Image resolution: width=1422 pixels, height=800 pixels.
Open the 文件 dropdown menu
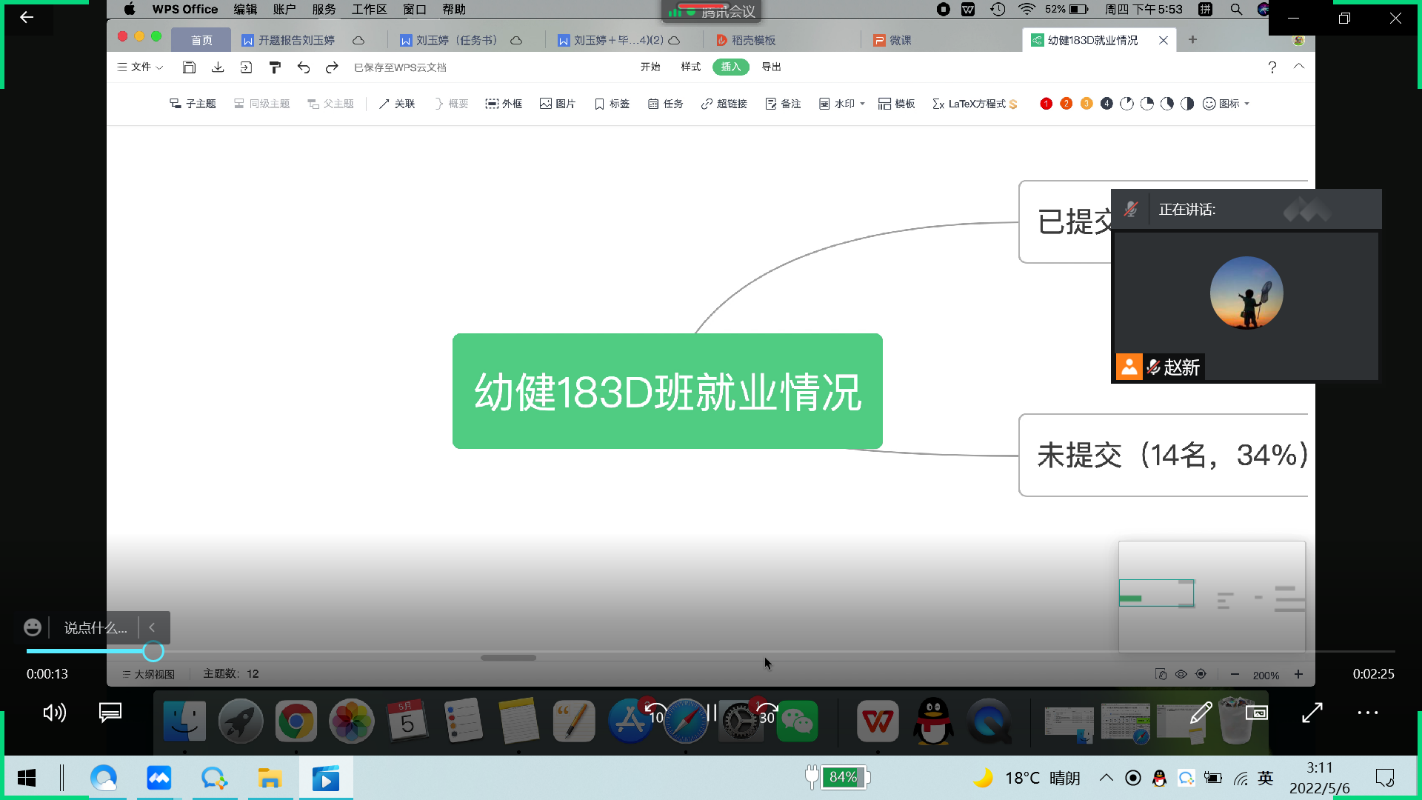(140, 67)
